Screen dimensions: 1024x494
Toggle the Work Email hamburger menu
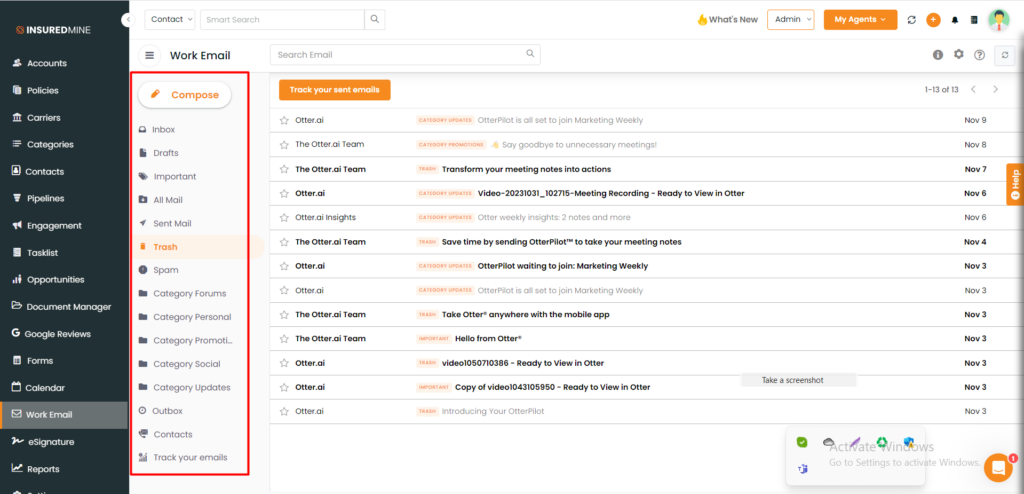tap(150, 56)
